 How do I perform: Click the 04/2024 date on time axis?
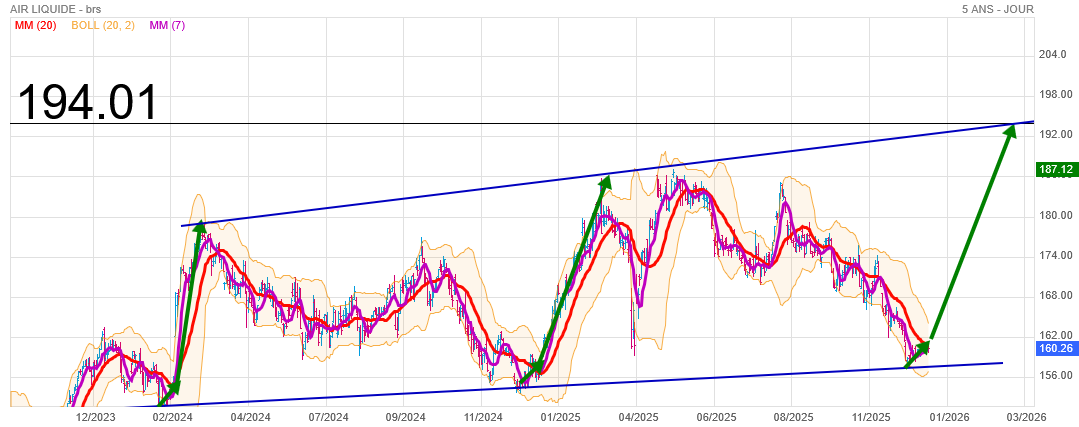(251, 416)
